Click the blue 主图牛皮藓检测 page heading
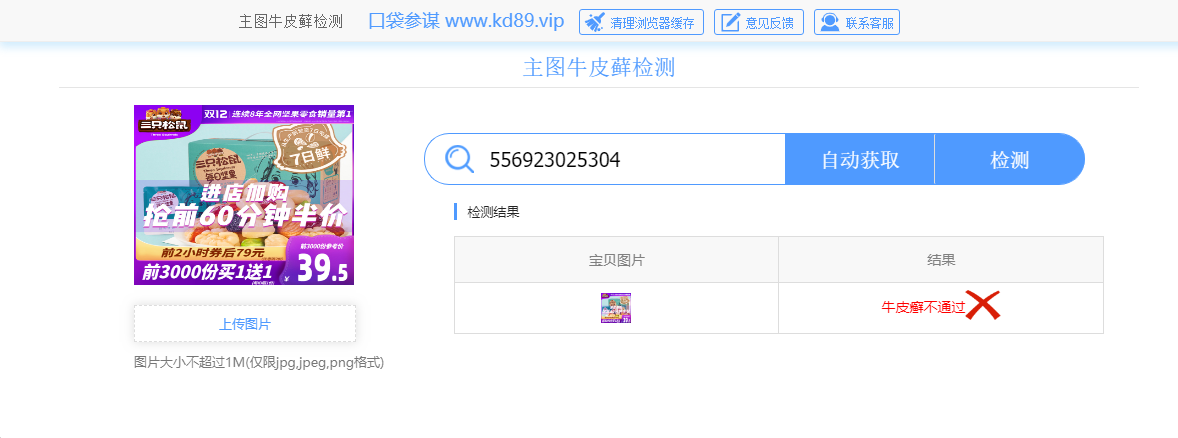The image size is (1178, 438). click(599, 68)
